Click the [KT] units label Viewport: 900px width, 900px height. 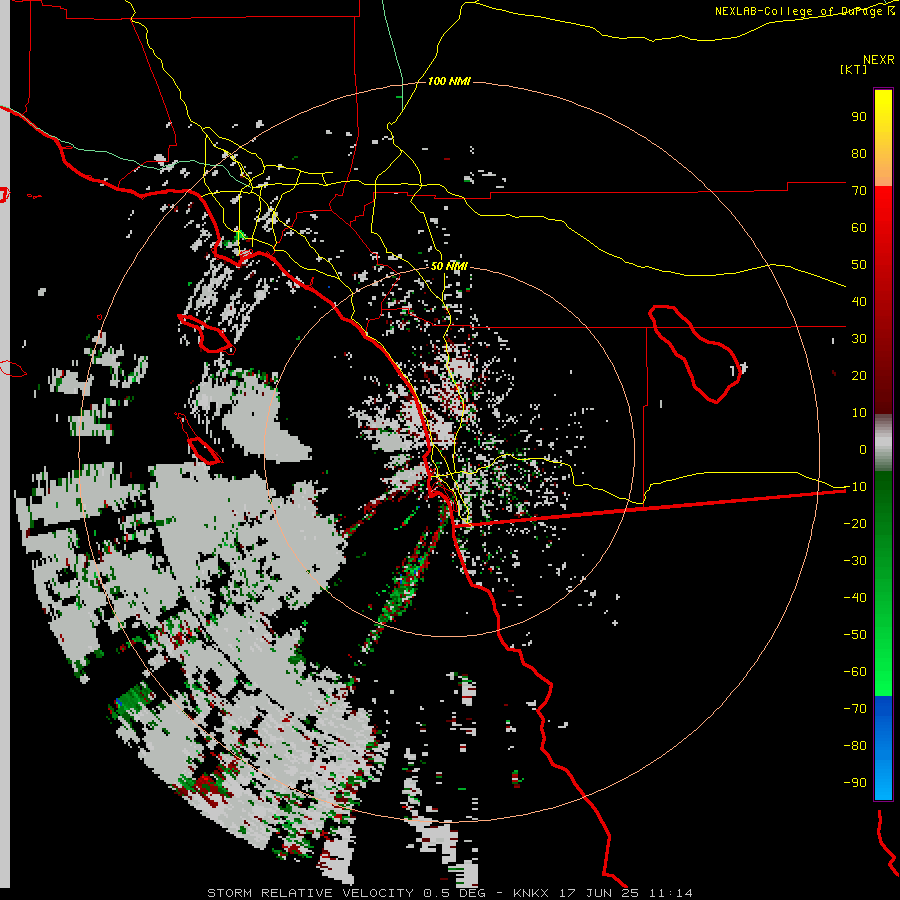click(x=854, y=69)
